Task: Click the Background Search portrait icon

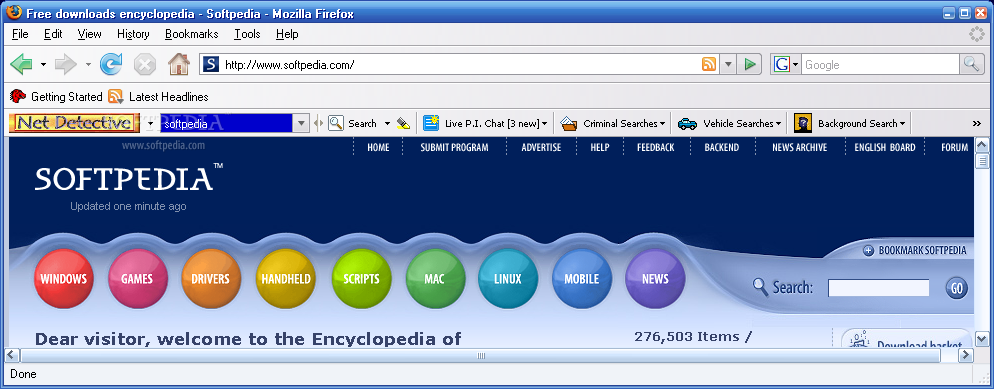Action: point(803,123)
